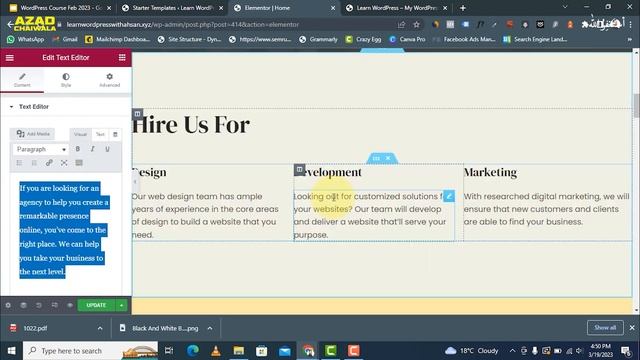640x360 pixels.
Task: Open the Grammarly bookmark
Action: 318,40
